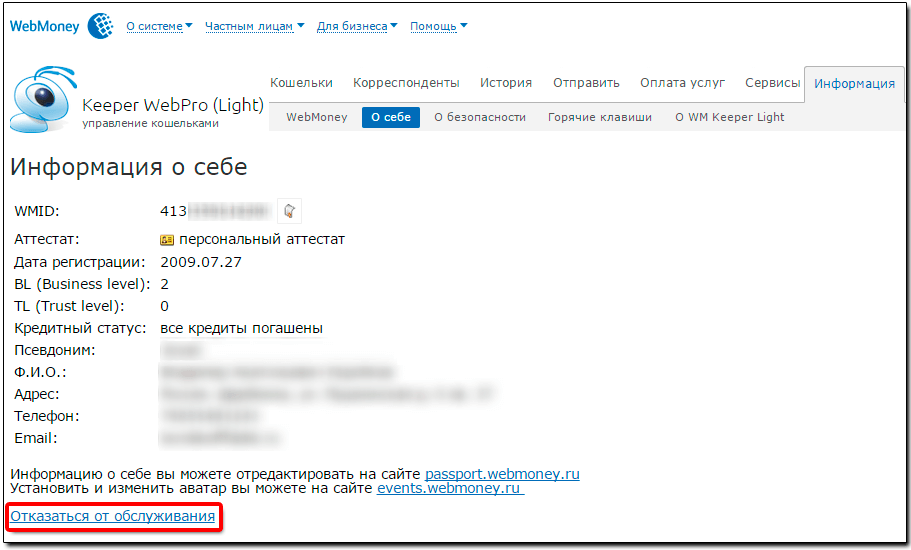The image size is (911, 550).
Task: Click the 'Псевдоним:' label
Action: 55,350
